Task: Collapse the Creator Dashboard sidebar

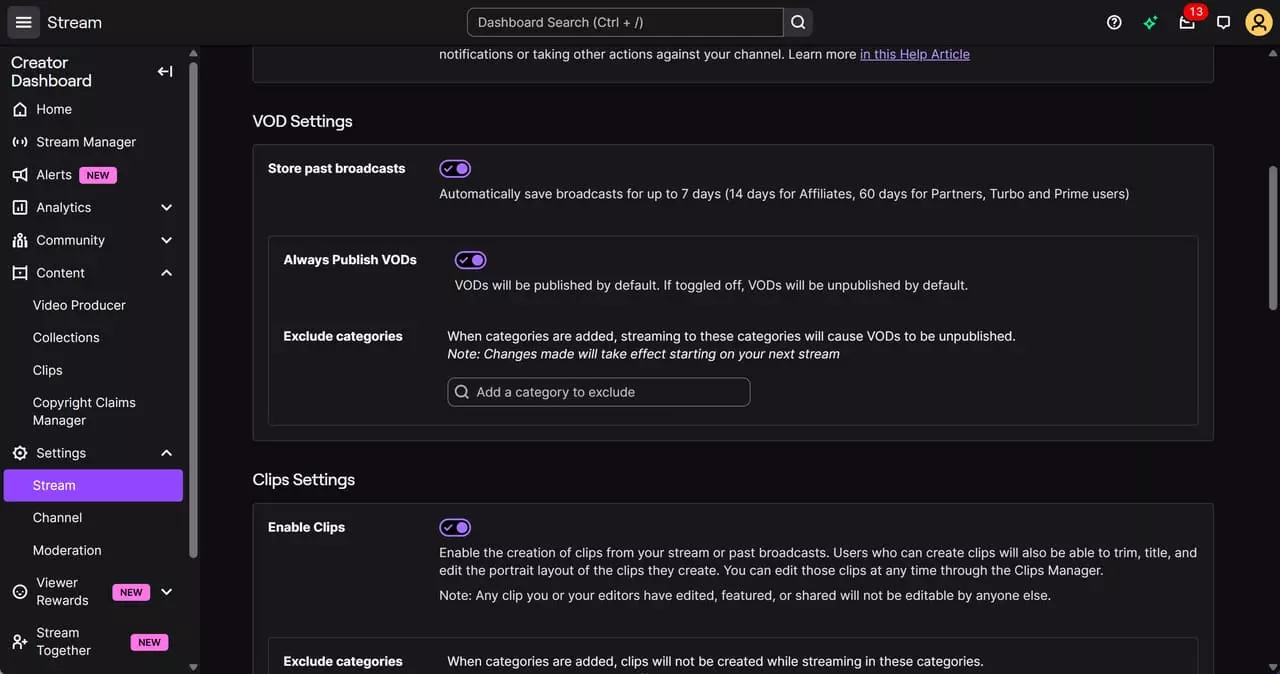Action: coord(165,71)
